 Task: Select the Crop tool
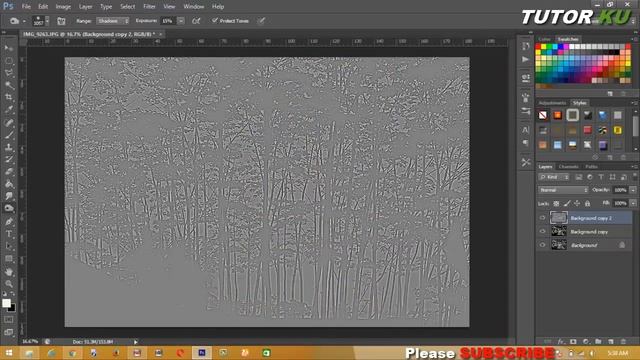[9, 97]
